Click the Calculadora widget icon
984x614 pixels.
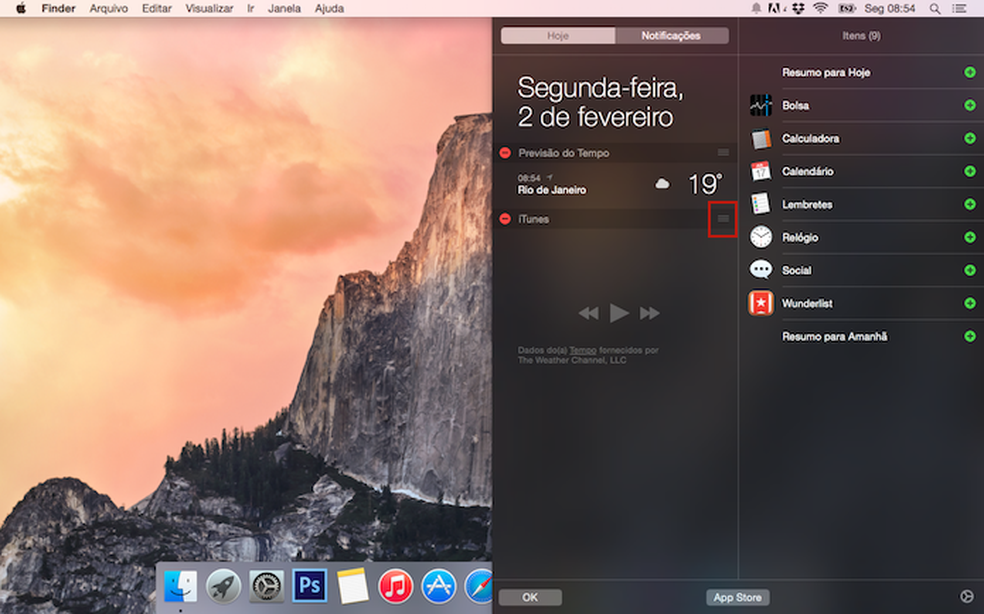(x=760, y=138)
